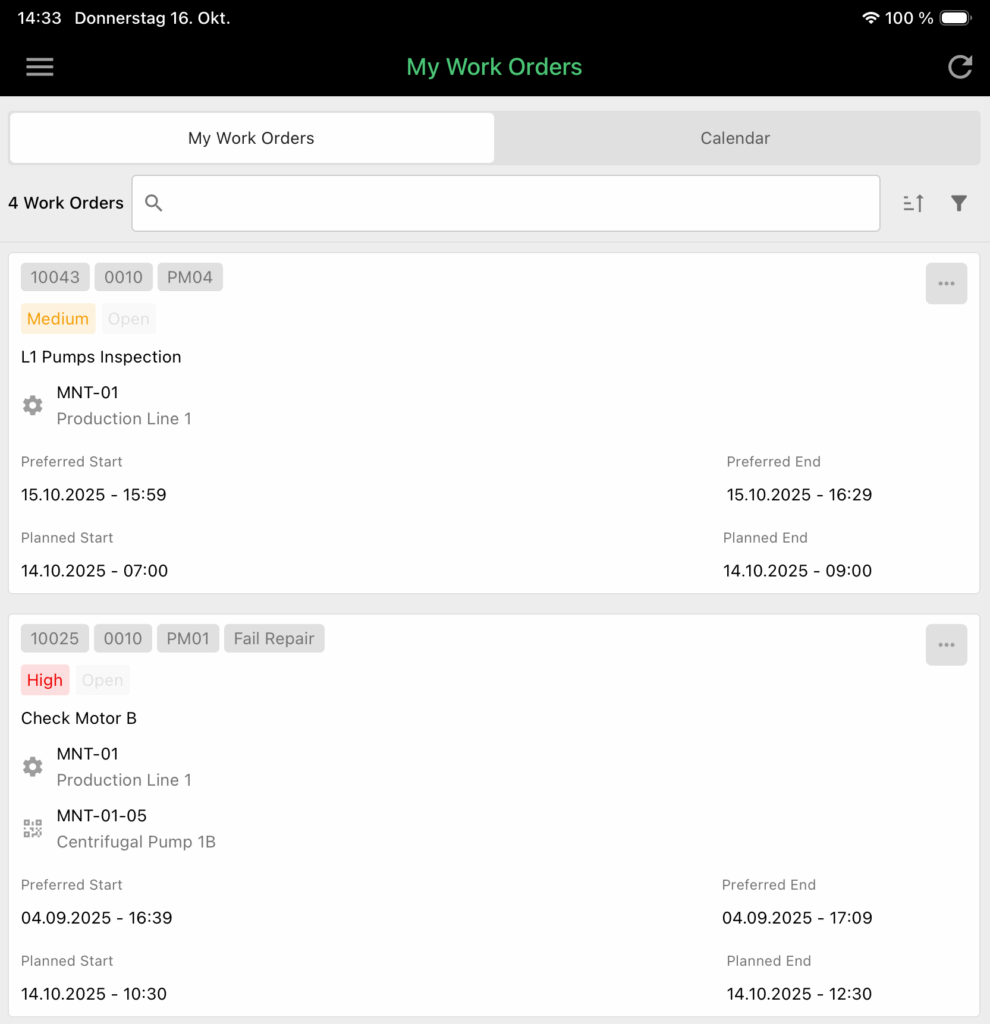This screenshot has width=990, height=1024.
Task: Open the Check Motor B work order
Action: [x=79, y=718]
